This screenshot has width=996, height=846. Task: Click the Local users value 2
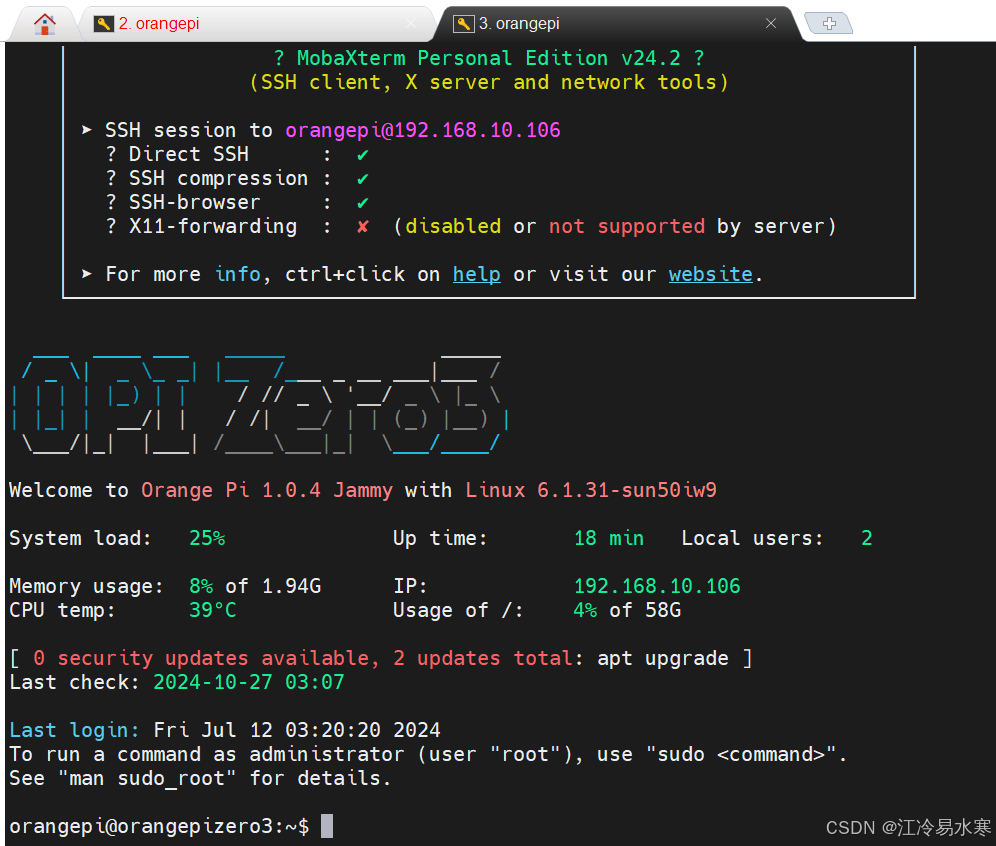(x=866, y=539)
